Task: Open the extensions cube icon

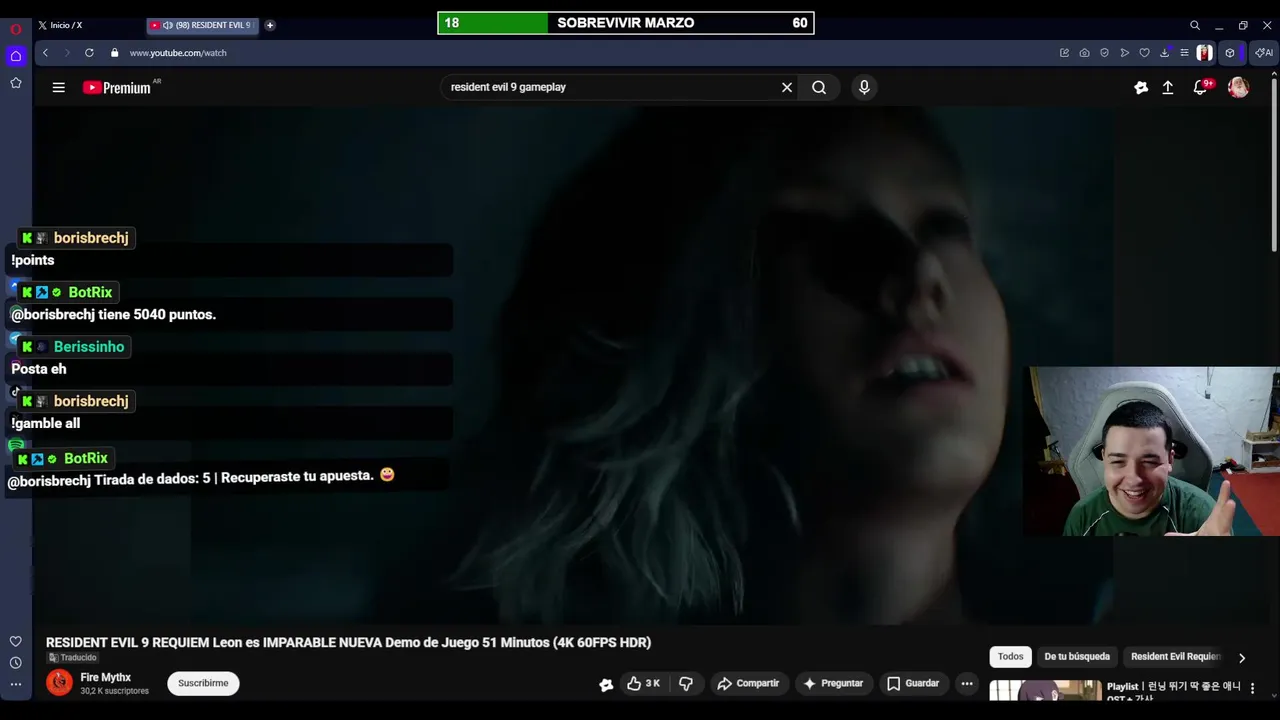Action: 1230,53
